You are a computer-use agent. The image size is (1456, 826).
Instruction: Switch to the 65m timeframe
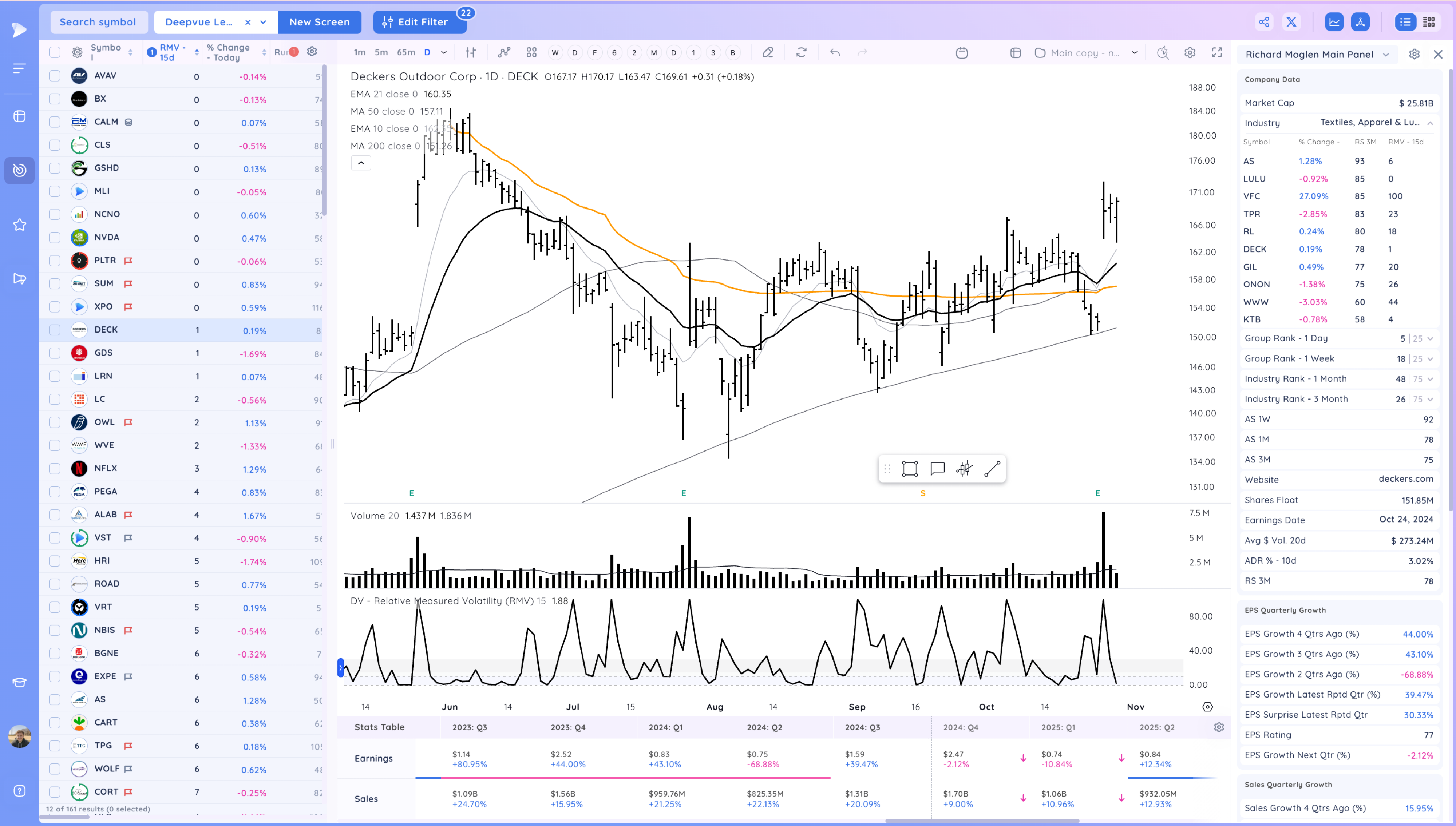click(x=405, y=53)
